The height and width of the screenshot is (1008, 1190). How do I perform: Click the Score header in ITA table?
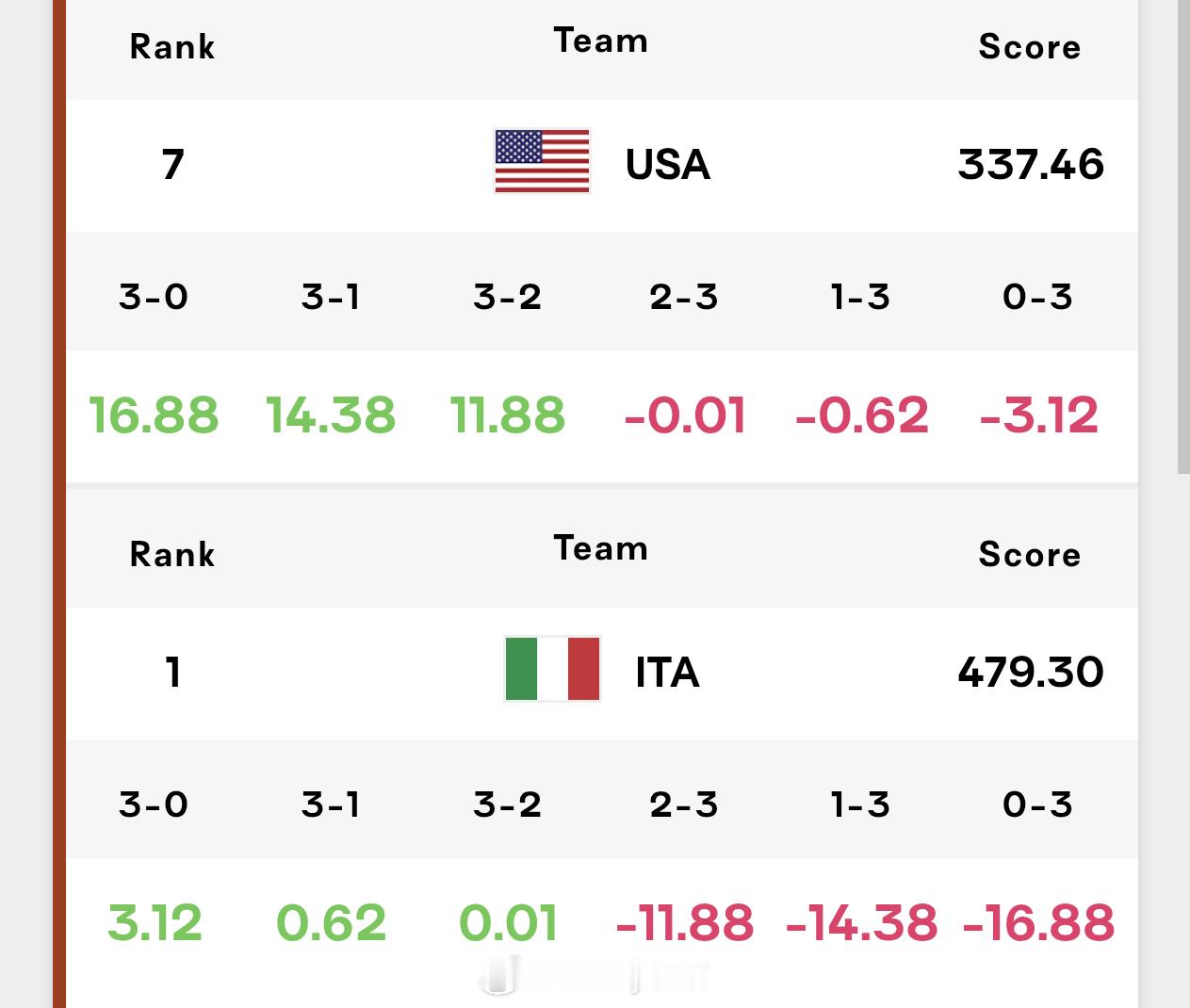[x=1030, y=555]
